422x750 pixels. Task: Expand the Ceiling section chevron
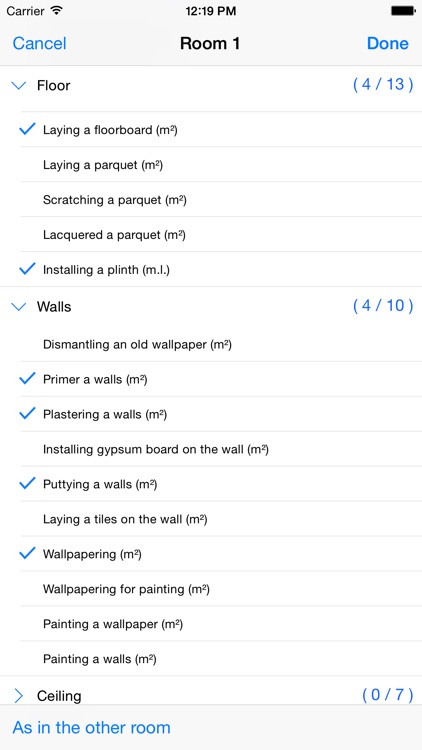[x=19, y=696]
